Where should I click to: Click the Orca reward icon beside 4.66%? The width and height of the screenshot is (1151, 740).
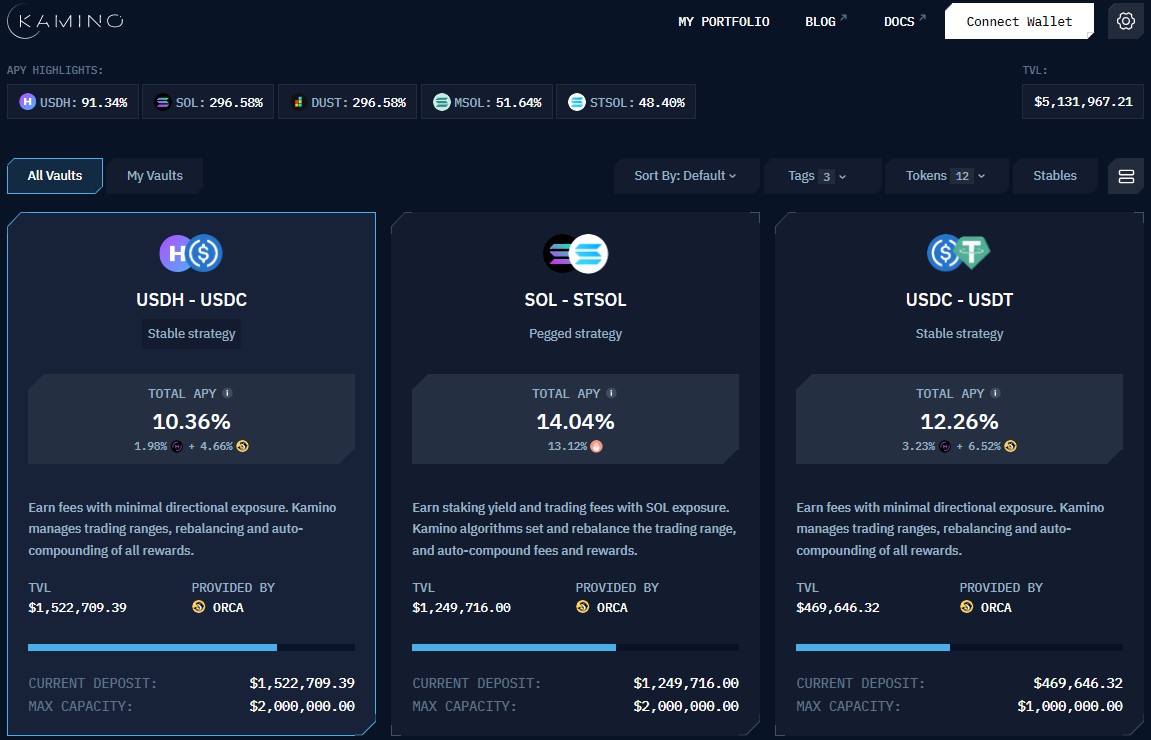[x=242, y=446]
